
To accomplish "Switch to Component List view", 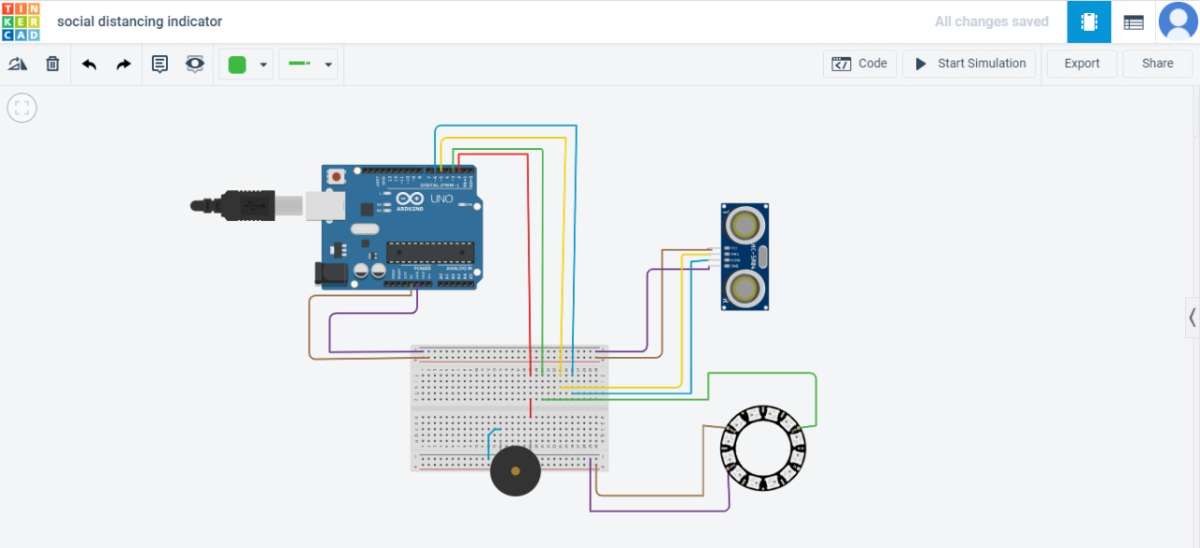I will pos(1133,22).
